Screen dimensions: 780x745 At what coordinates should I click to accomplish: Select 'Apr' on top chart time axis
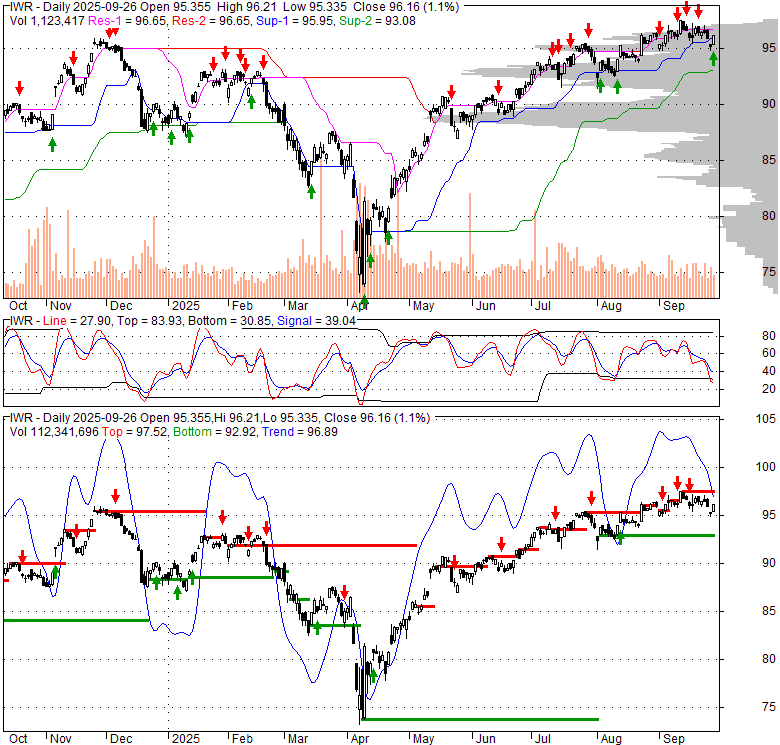[359, 305]
